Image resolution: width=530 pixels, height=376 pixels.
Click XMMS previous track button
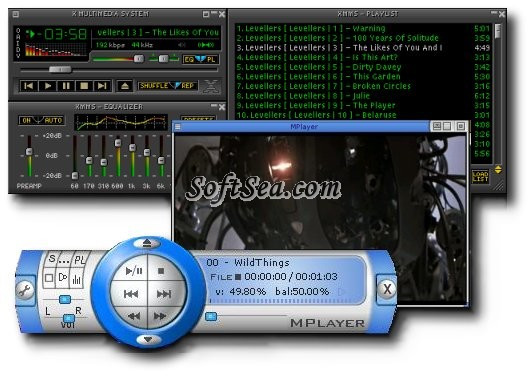click(29, 86)
